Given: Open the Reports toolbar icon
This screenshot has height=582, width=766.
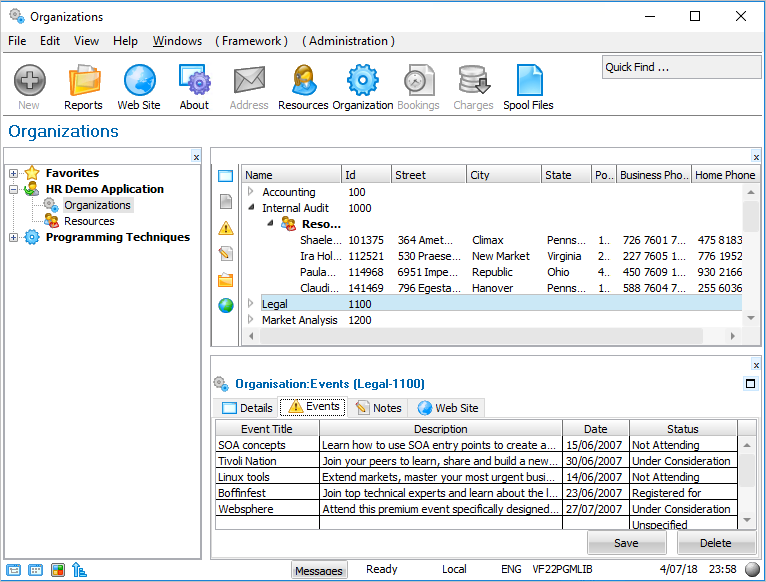Looking at the screenshot, I should (x=83, y=87).
